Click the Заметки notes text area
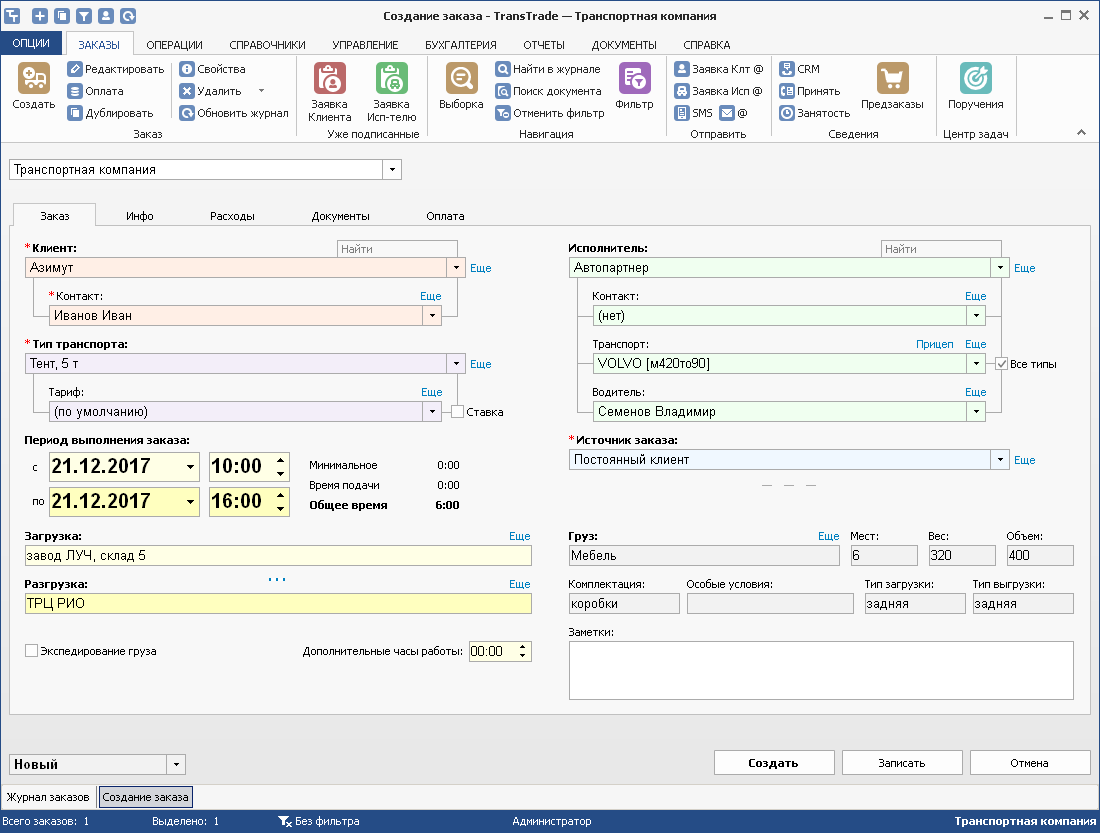Viewport: 1100px width, 833px height. [x=820, y=670]
